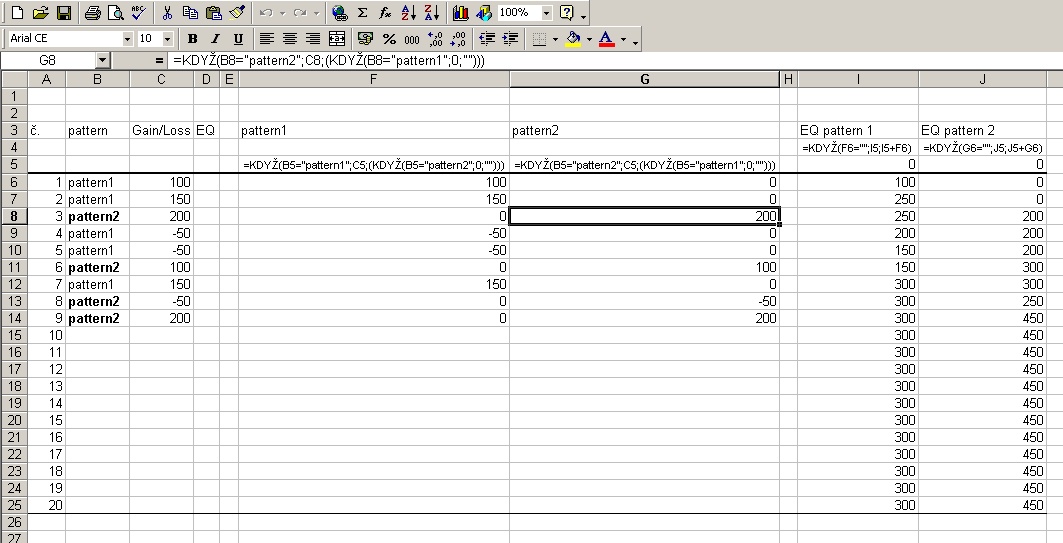Open the Office Assistant help
This screenshot has height=543, width=1063.
click(x=567, y=12)
